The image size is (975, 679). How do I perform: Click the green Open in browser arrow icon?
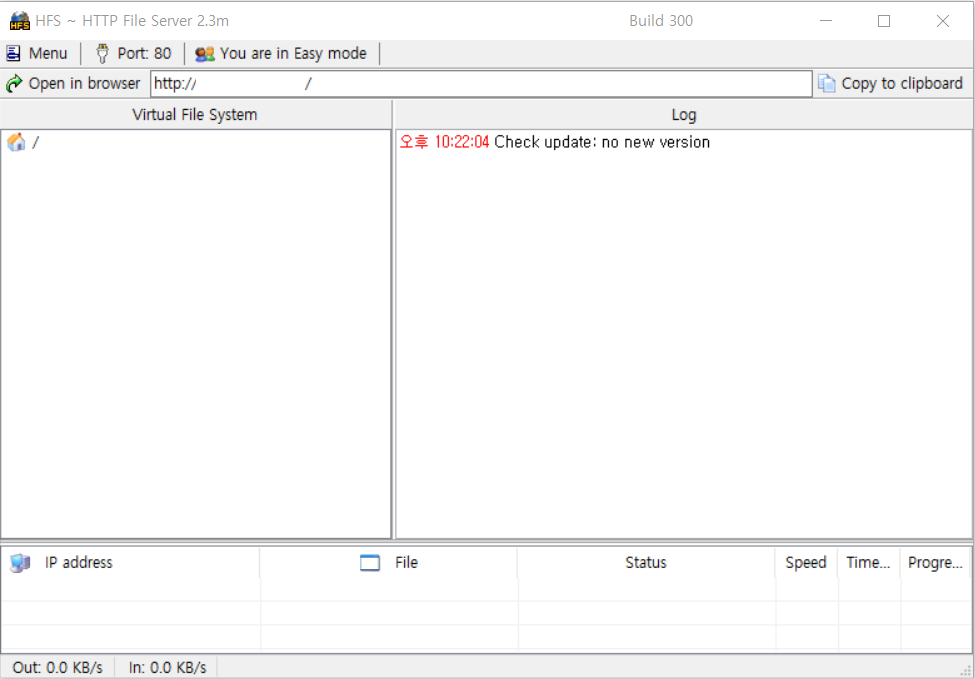pyautogui.click(x=14, y=83)
